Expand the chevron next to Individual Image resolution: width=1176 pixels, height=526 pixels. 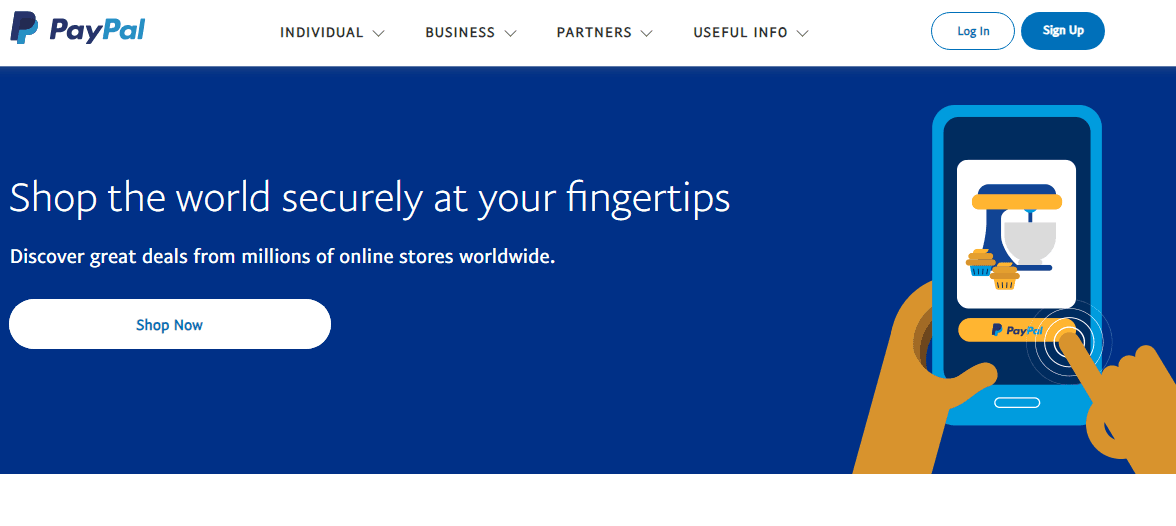[x=378, y=33]
